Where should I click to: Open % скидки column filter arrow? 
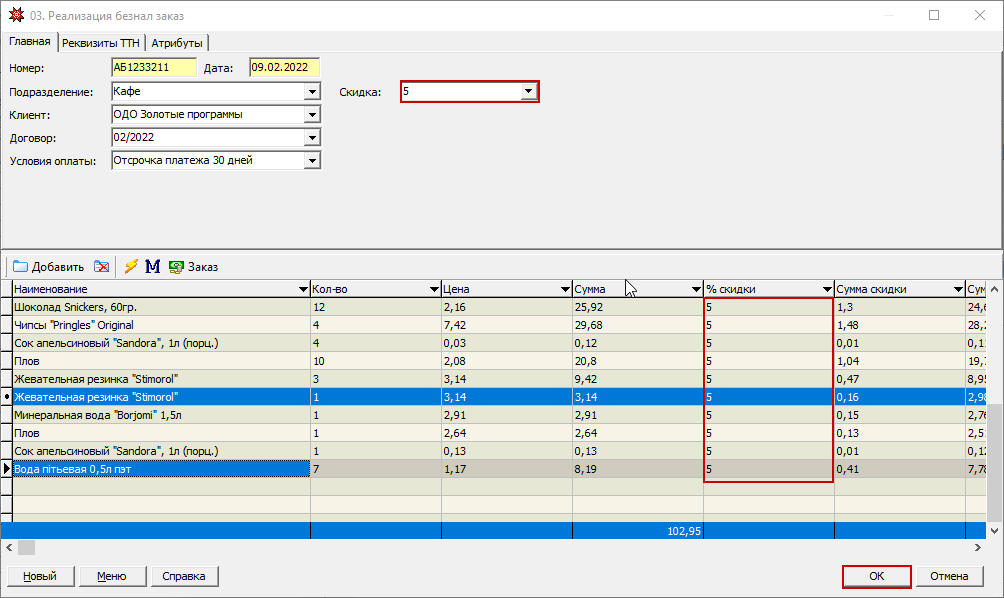pyautogui.click(x=826, y=289)
